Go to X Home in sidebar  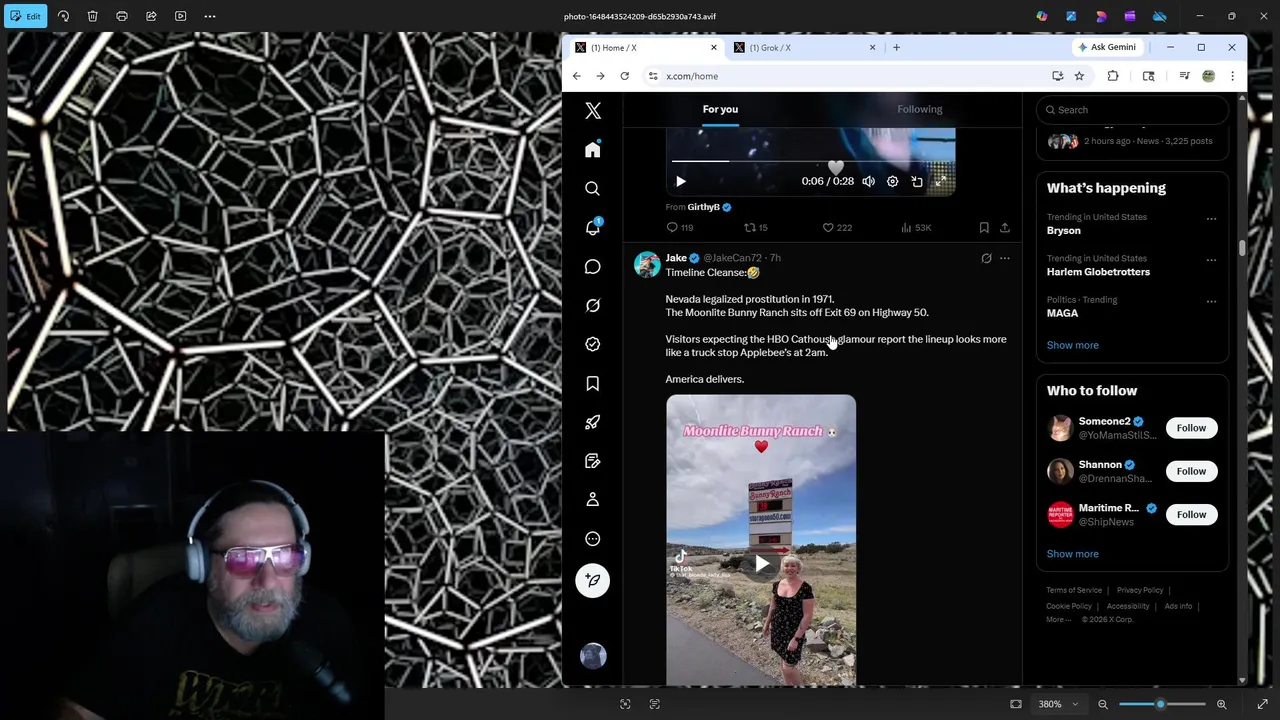click(593, 149)
